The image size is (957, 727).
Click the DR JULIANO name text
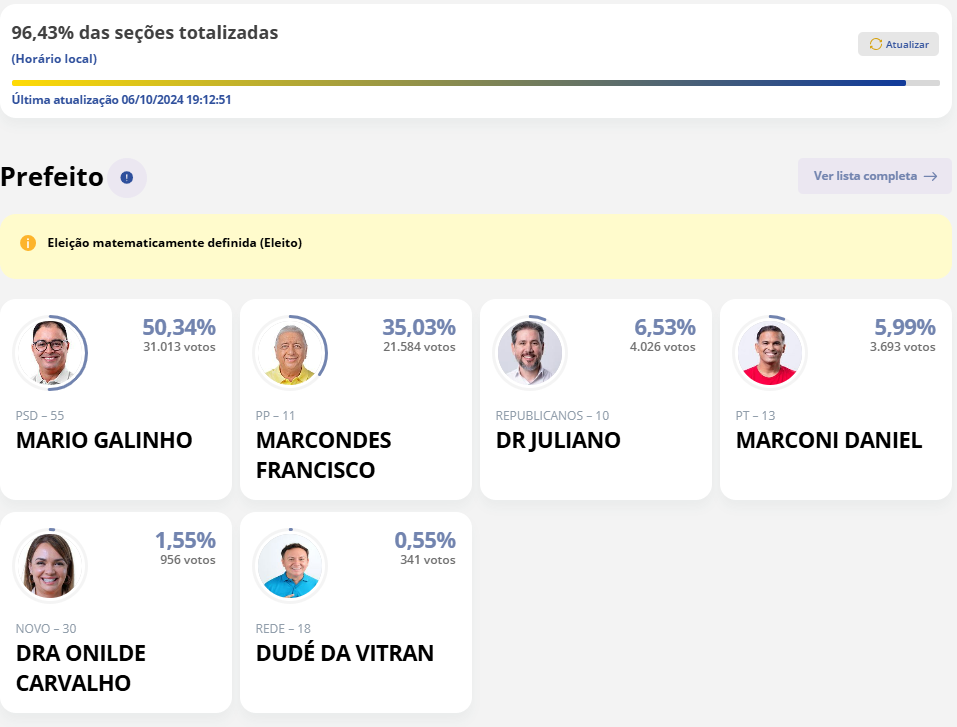tap(558, 441)
